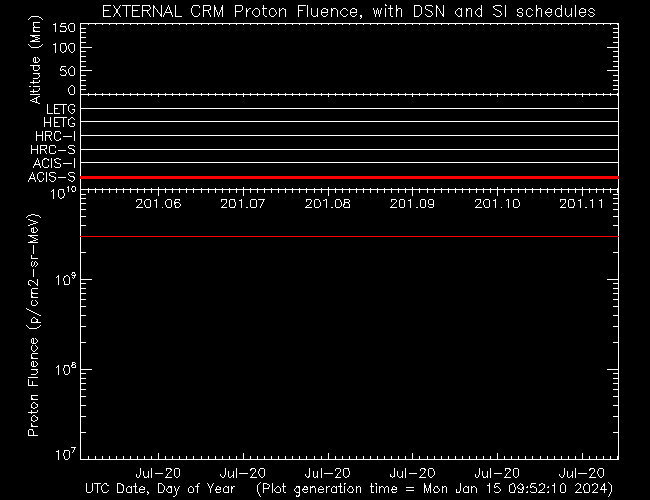Click the 10^9 fluence axis label
Screen dimensions: 650x500
(65, 280)
